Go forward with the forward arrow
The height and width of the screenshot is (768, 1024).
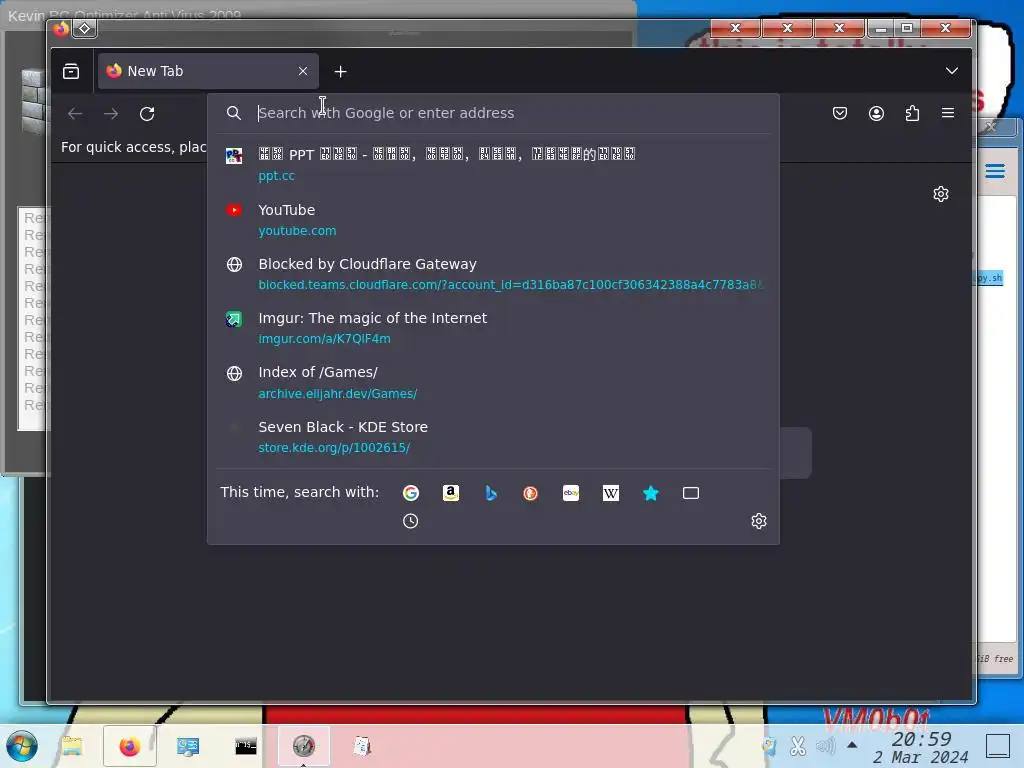click(111, 114)
